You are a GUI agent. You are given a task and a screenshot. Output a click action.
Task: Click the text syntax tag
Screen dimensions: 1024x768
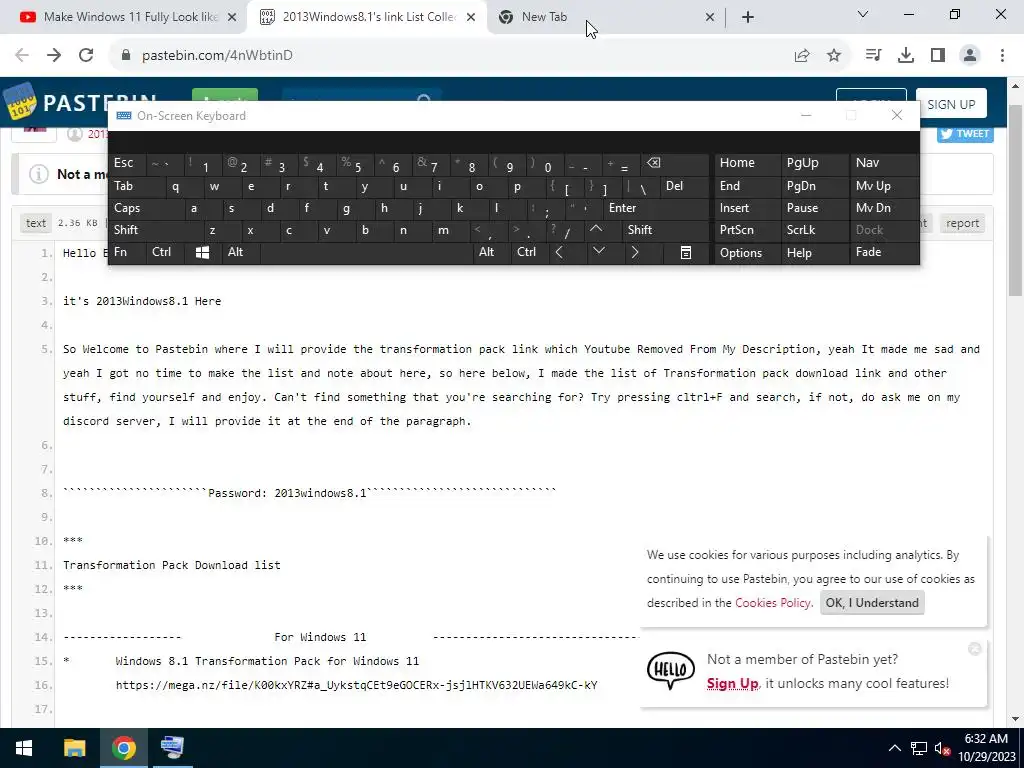(x=36, y=223)
